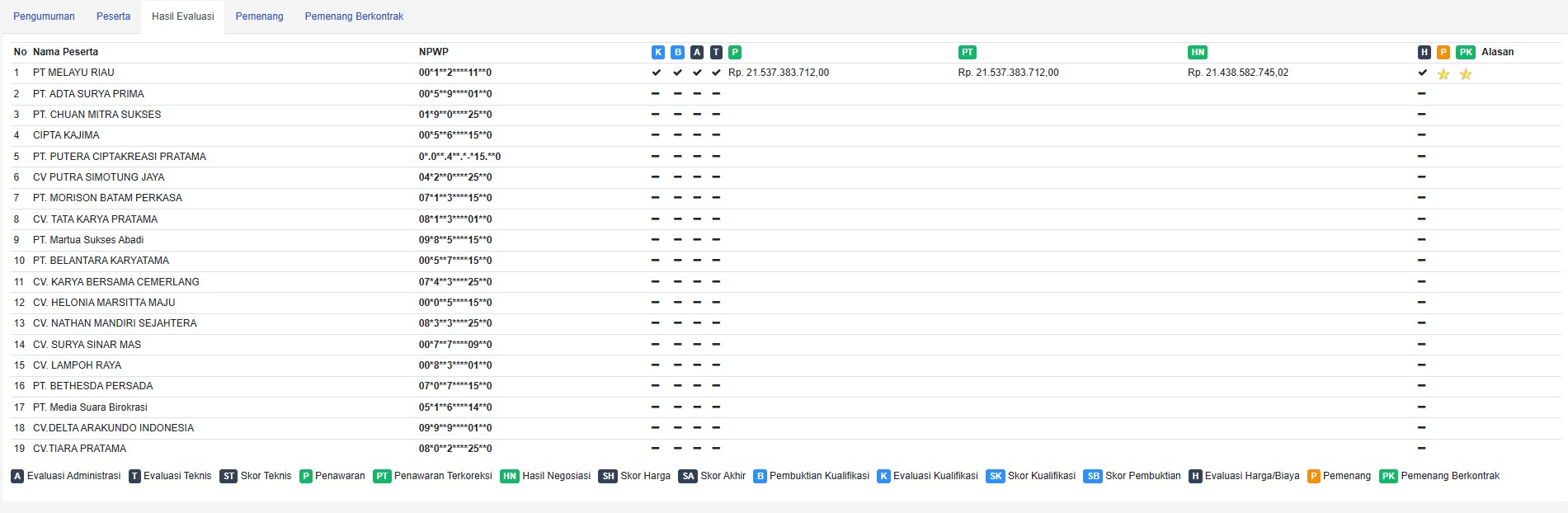Click the PK badge beside the Alasan header

pos(1465,52)
